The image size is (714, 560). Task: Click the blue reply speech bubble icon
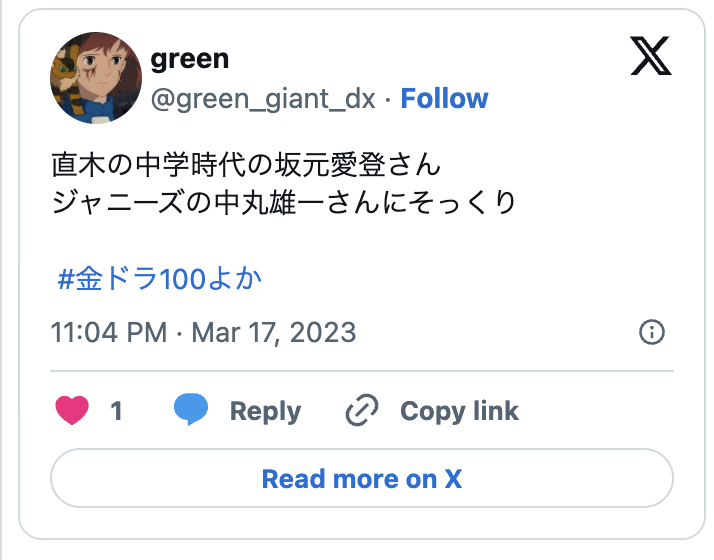coord(191,409)
